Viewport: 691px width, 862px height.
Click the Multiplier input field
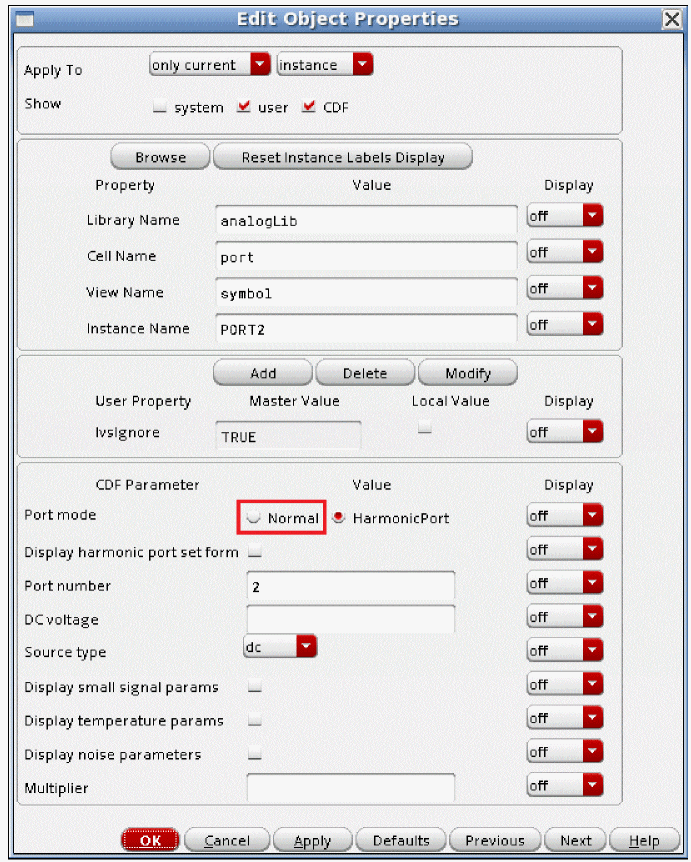[x=351, y=787]
